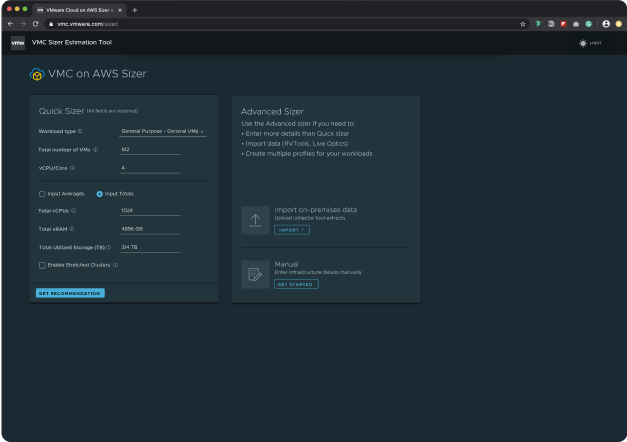Screen dimensions: 627x442
Task: Click Get Started button under Manual
Action: click(x=296, y=284)
